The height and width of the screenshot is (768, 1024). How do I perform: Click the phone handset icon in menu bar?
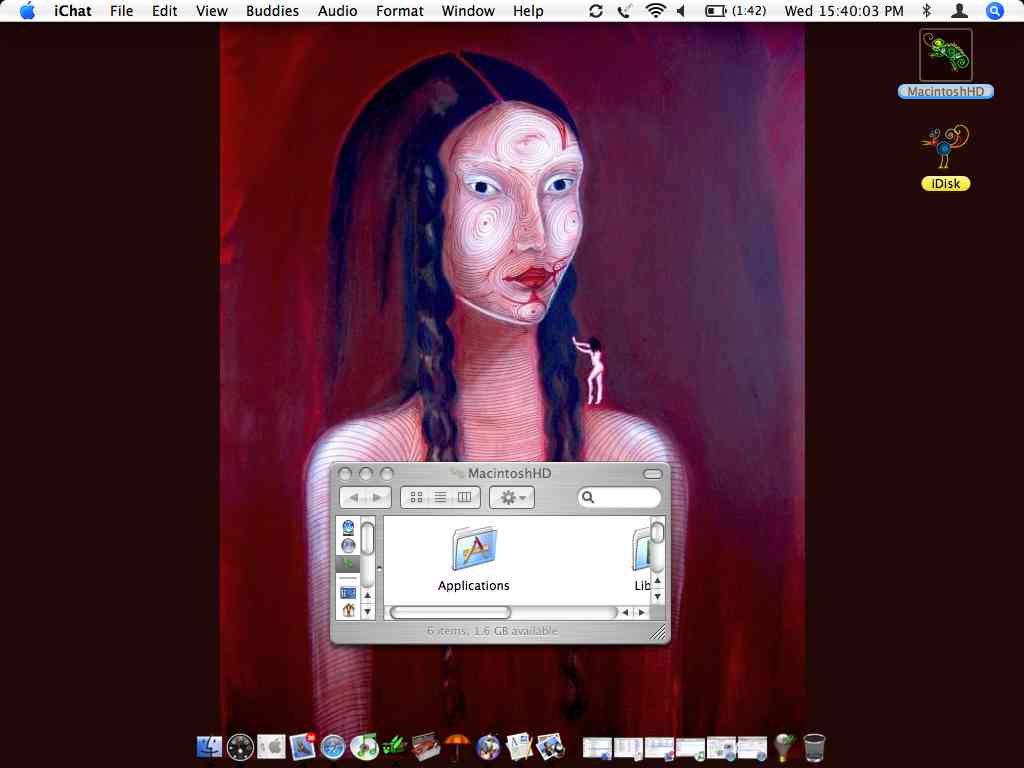624,11
